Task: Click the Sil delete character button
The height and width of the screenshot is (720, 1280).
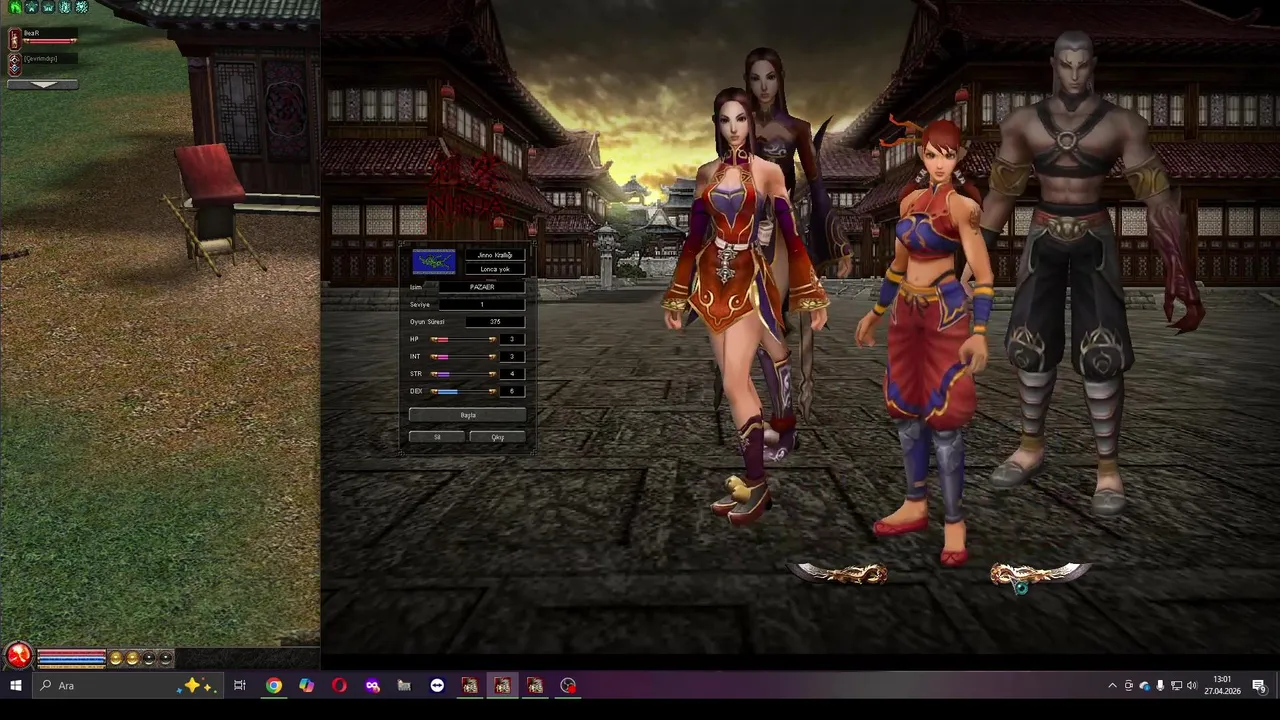Action: 437,437
